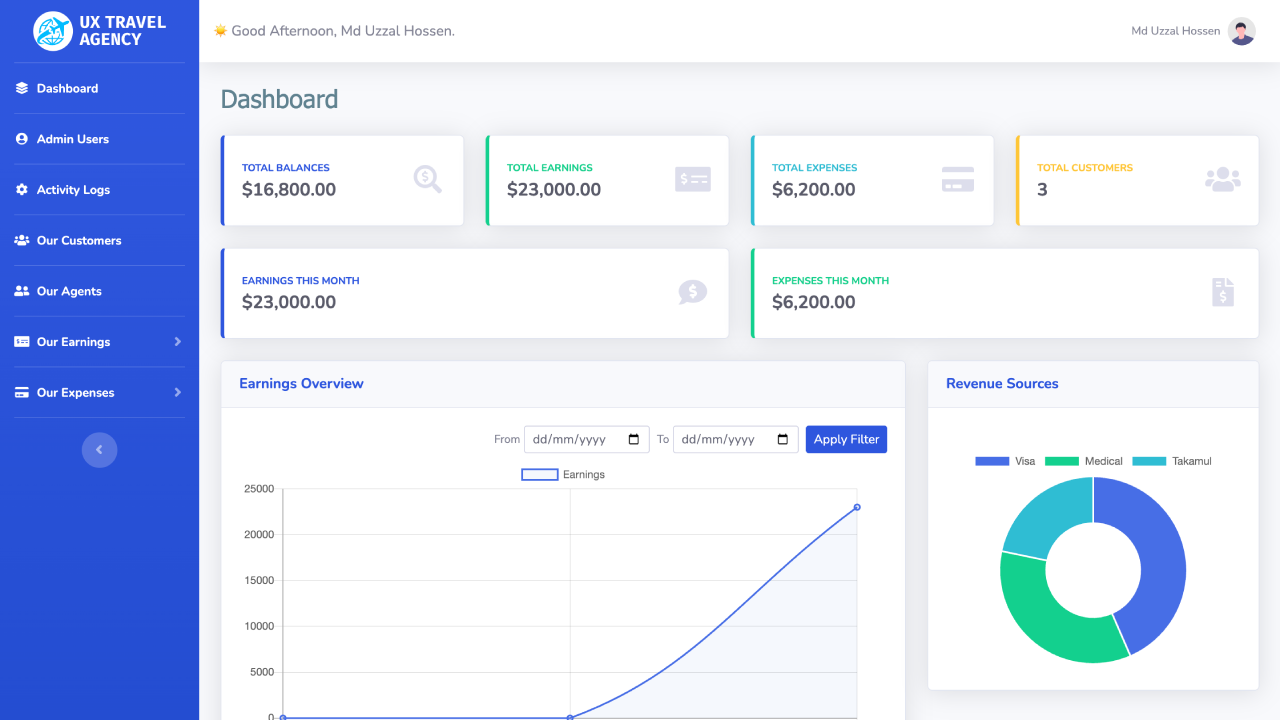Click the Admin Users person icon
Screen dimensions: 1280x720
coord(20,139)
